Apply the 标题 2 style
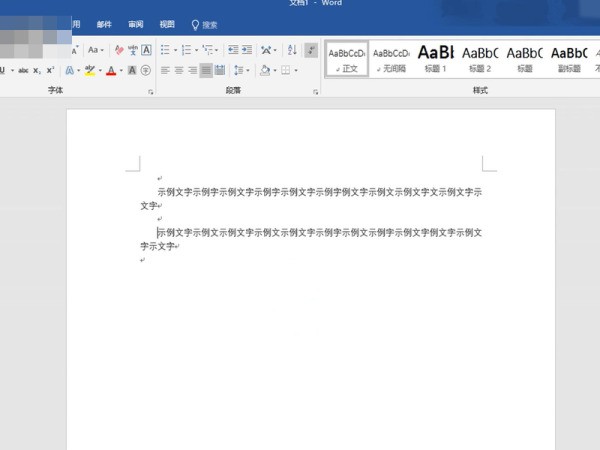Viewport: 600px width, 450px height. pyautogui.click(x=480, y=59)
